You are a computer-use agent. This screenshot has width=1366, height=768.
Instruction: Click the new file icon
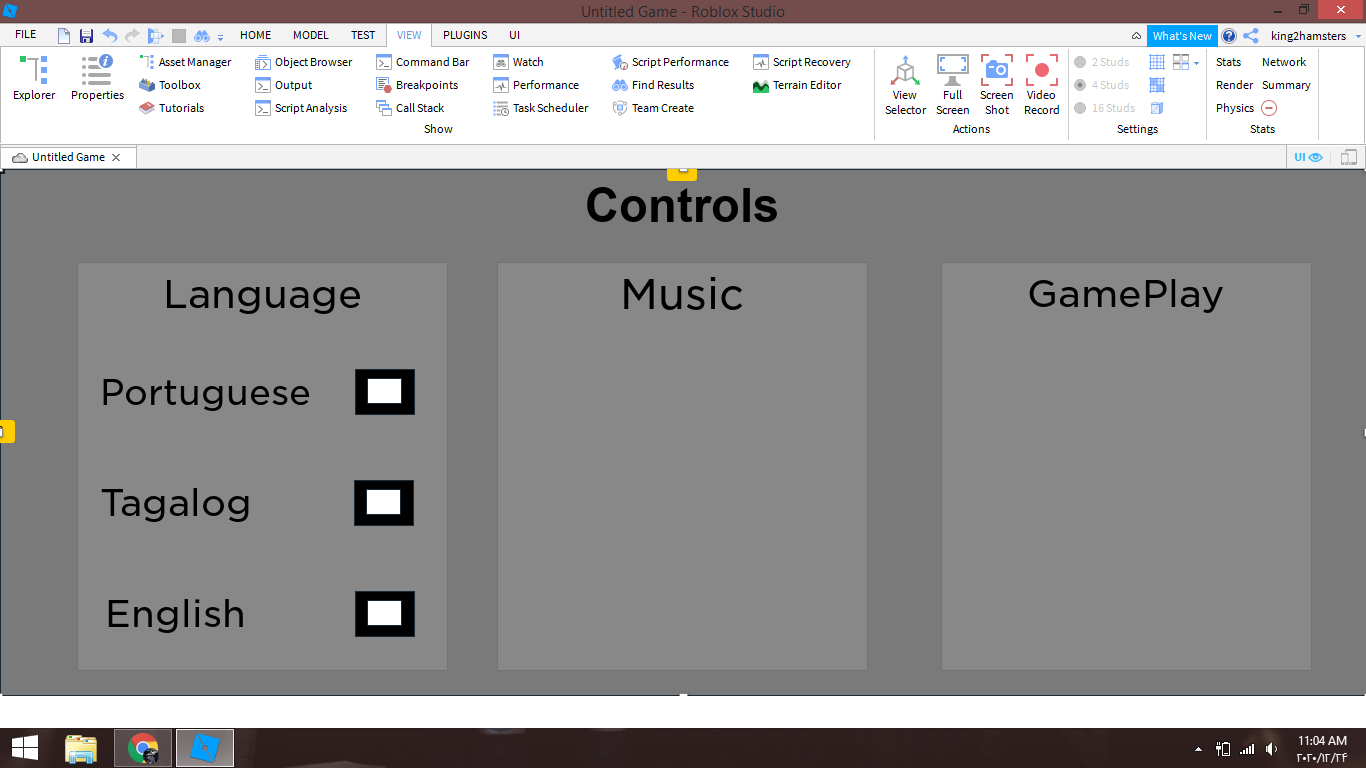pos(64,36)
